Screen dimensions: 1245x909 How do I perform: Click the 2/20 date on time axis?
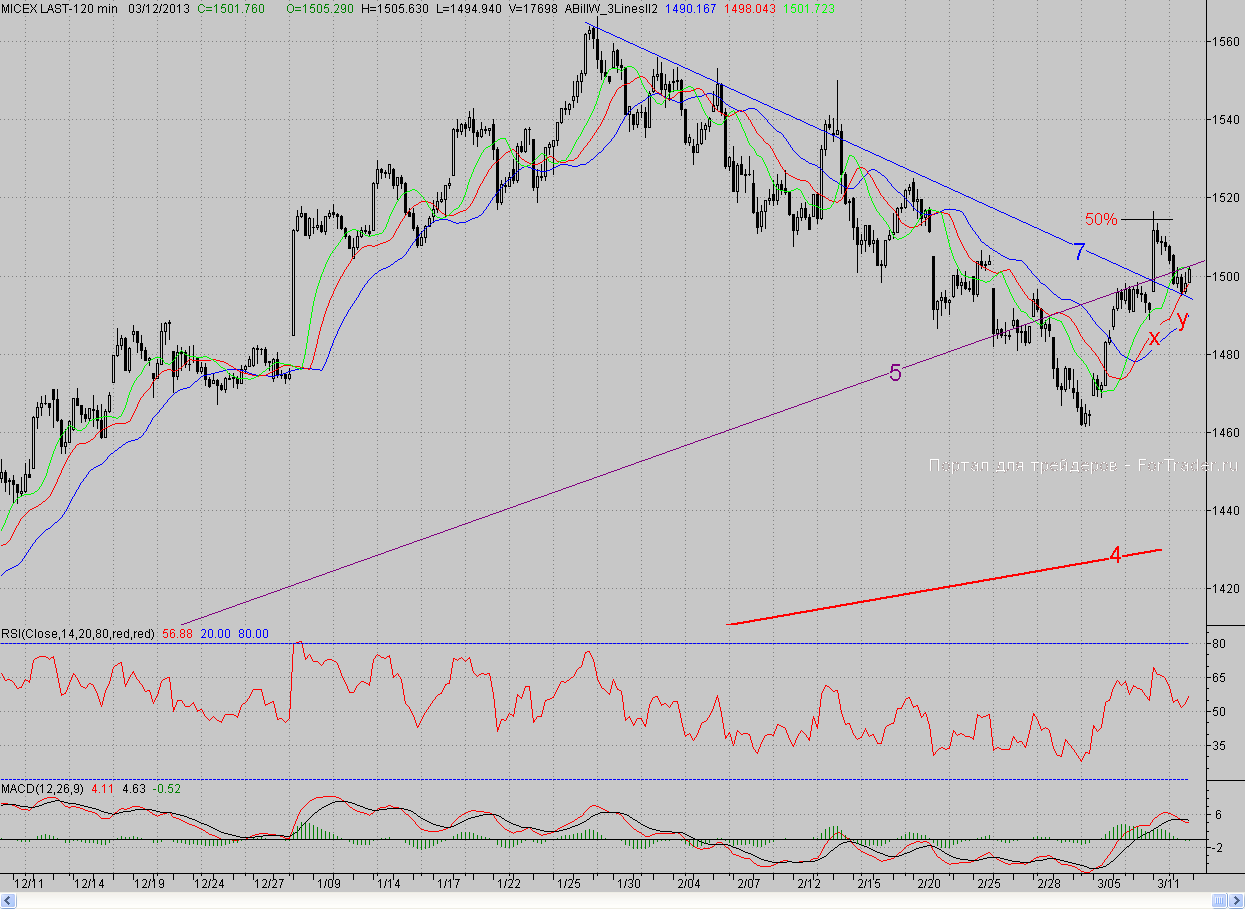[929, 883]
